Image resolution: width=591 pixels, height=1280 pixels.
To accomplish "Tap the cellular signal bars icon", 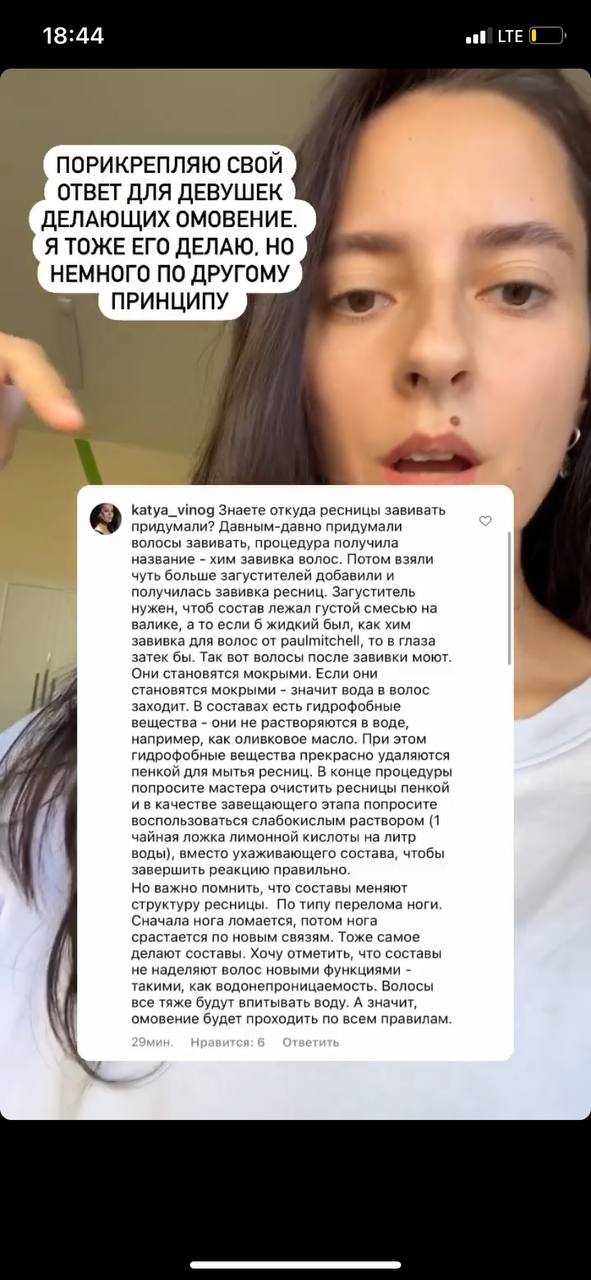I will click(x=477, y=37).
